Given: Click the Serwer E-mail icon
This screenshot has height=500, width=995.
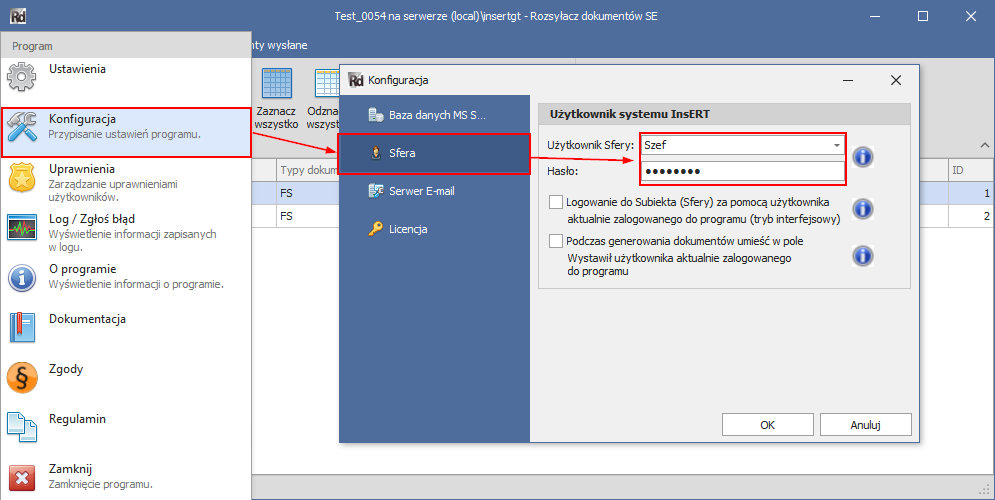Looking at the screenshot, I should (376, 191).
